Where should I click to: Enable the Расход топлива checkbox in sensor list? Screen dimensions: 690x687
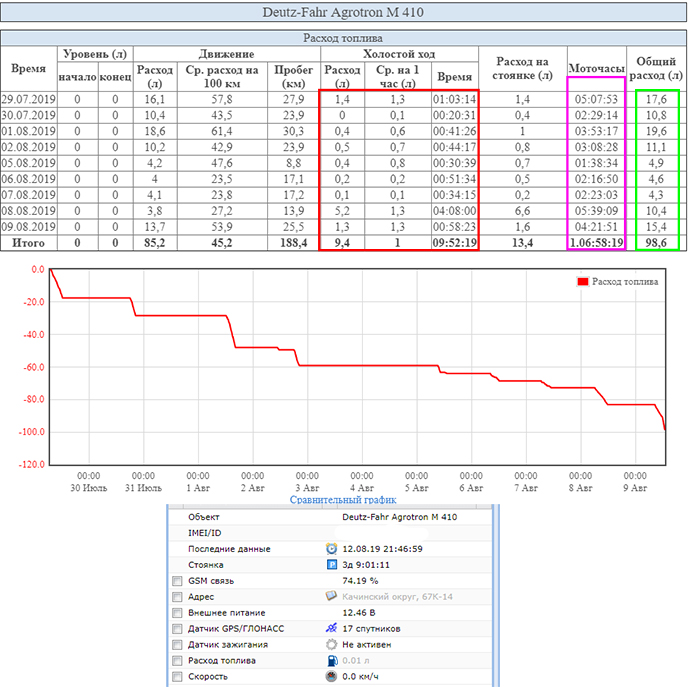pyautogui.click(x=177, y=661)
